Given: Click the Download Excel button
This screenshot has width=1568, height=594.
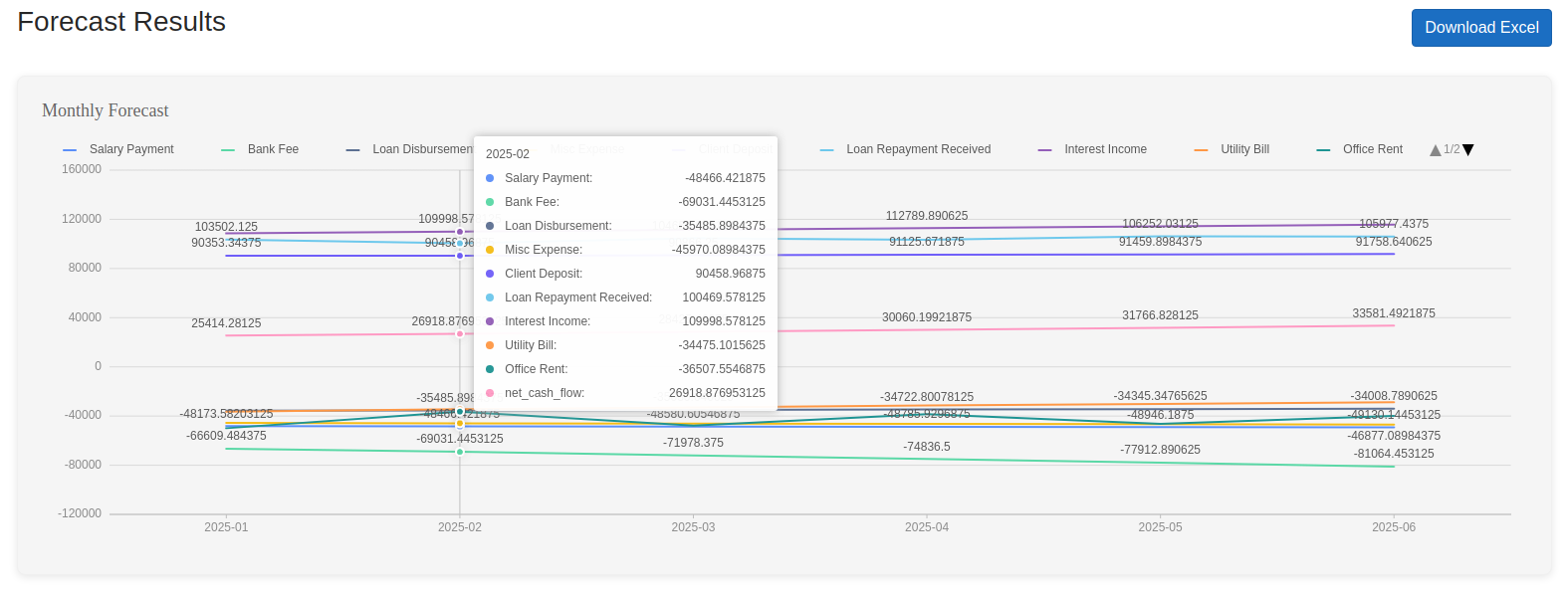Looking at the screenshot, I should pyautogui.click(x=1480, y=28).
